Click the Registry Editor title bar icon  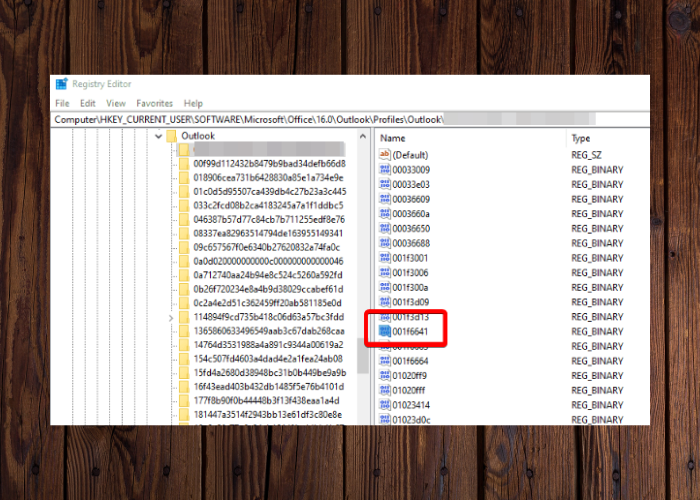pos(61,83)
